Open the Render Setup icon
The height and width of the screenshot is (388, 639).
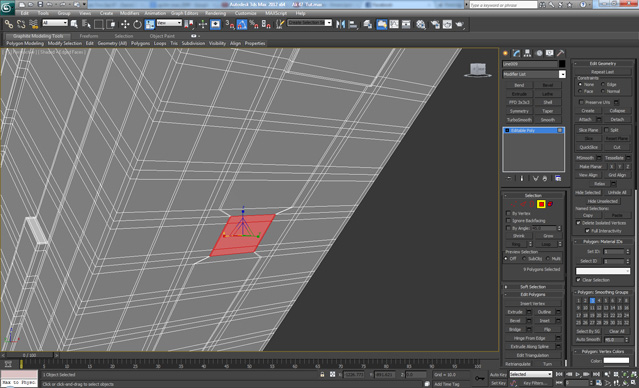tap(435, 24)
